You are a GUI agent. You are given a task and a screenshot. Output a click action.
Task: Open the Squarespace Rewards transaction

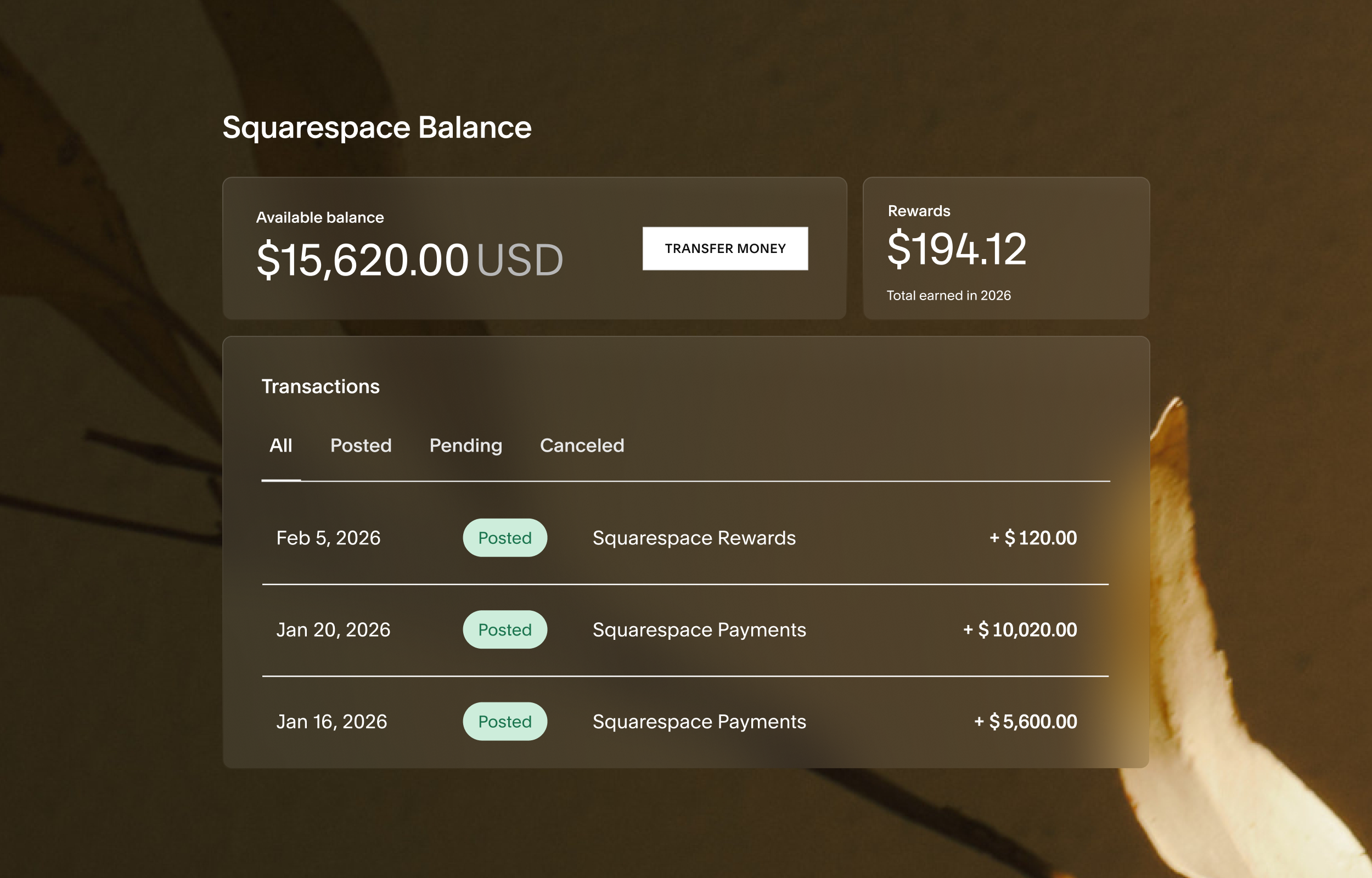[694, 538]
